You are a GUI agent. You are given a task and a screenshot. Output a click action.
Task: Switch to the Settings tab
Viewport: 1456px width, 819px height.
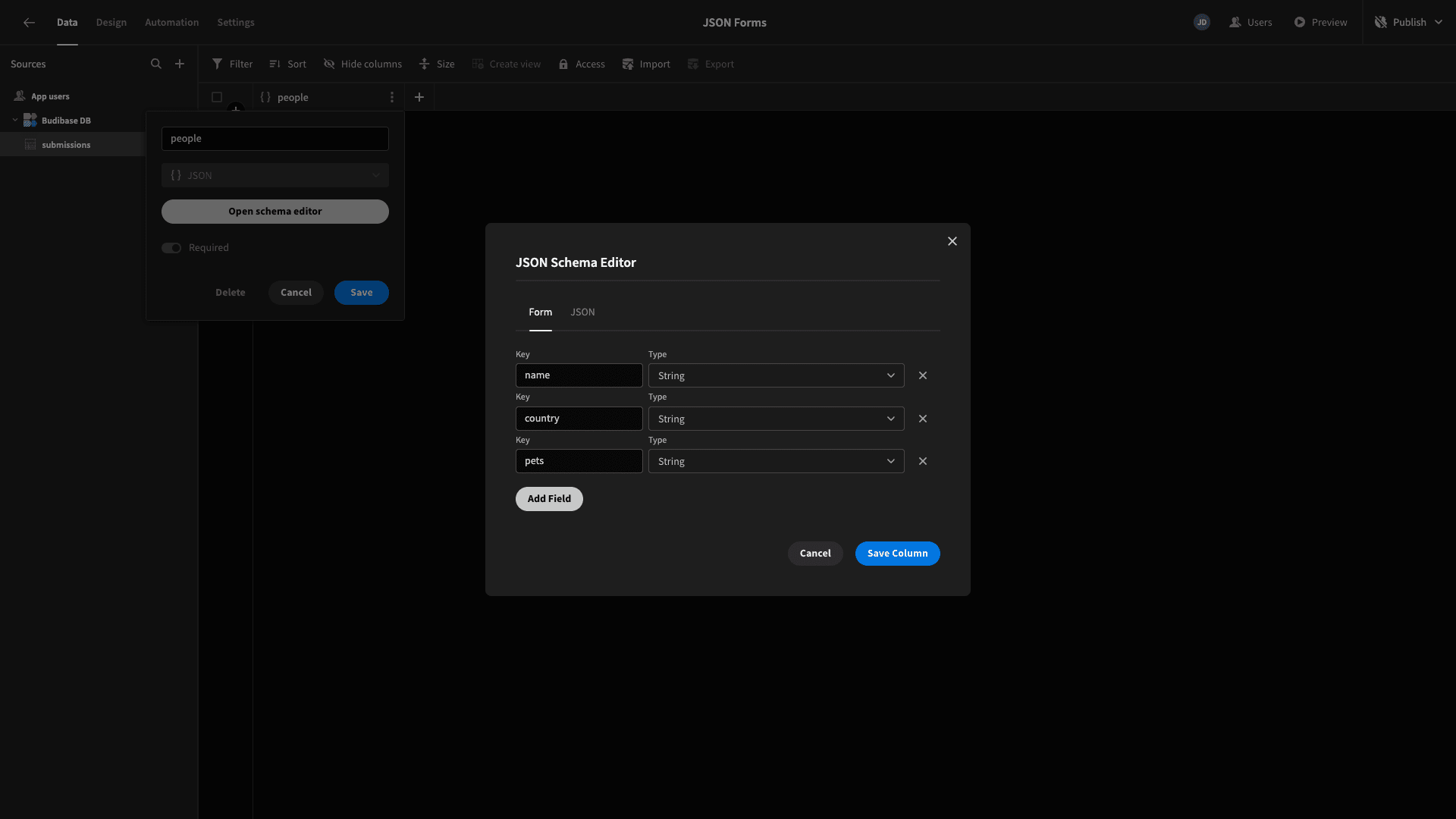[x=236, y=23]
